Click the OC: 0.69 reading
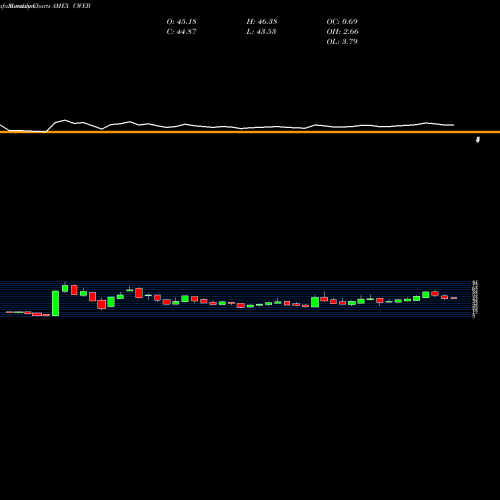 coord(342,22)
